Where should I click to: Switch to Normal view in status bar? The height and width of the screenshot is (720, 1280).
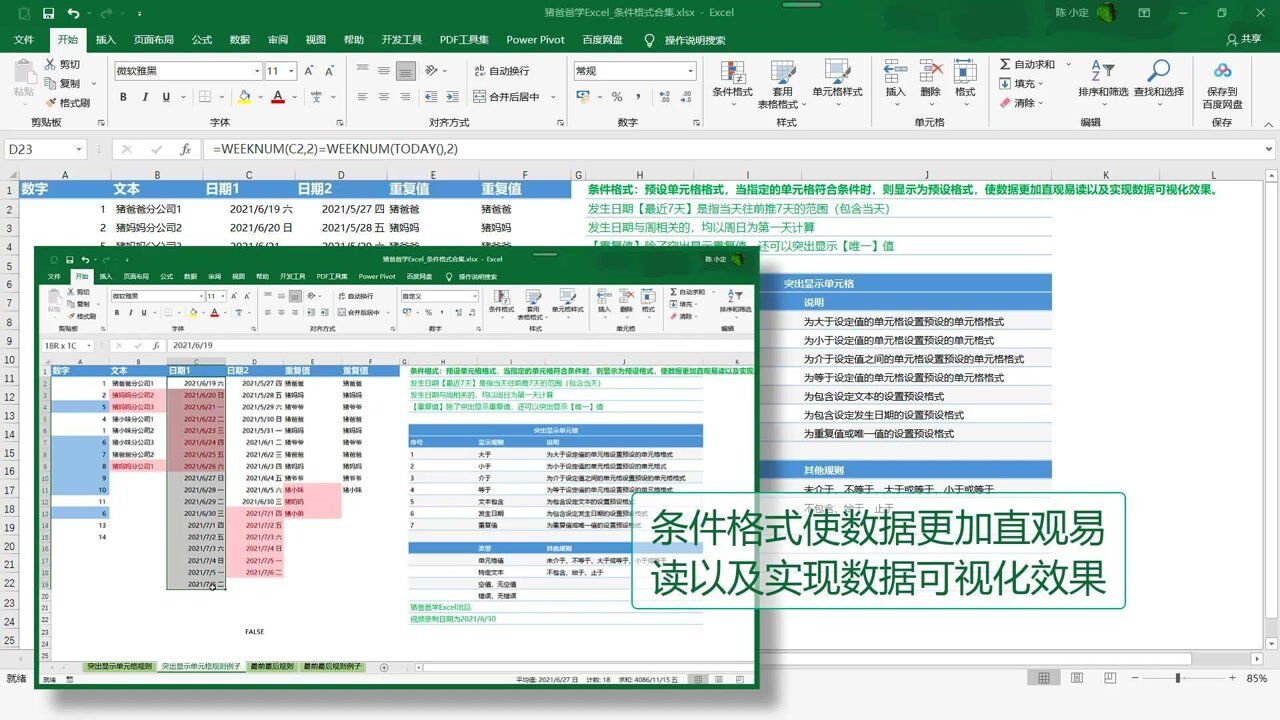[1044, 678]
